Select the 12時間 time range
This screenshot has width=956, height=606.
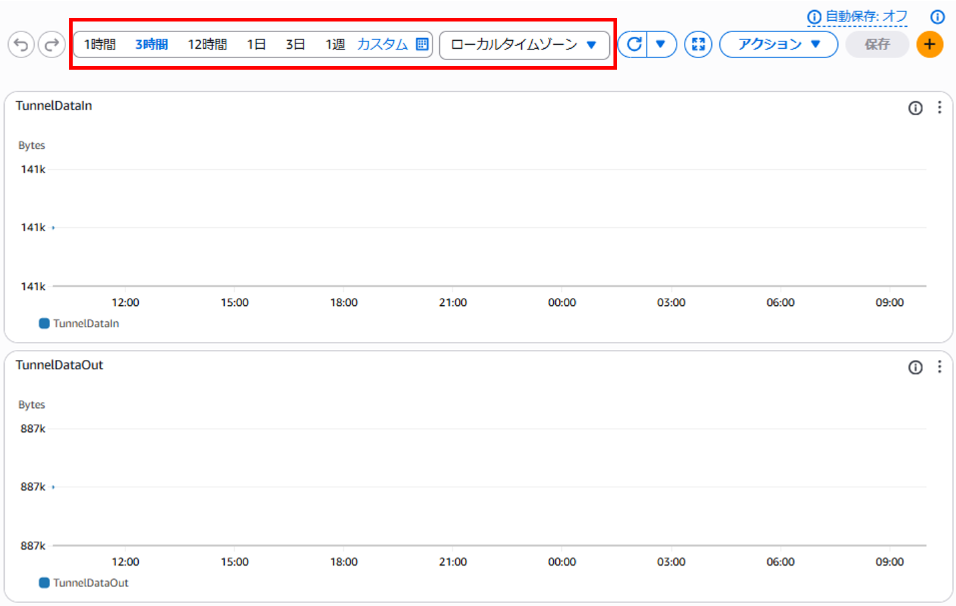pos(207,45)
